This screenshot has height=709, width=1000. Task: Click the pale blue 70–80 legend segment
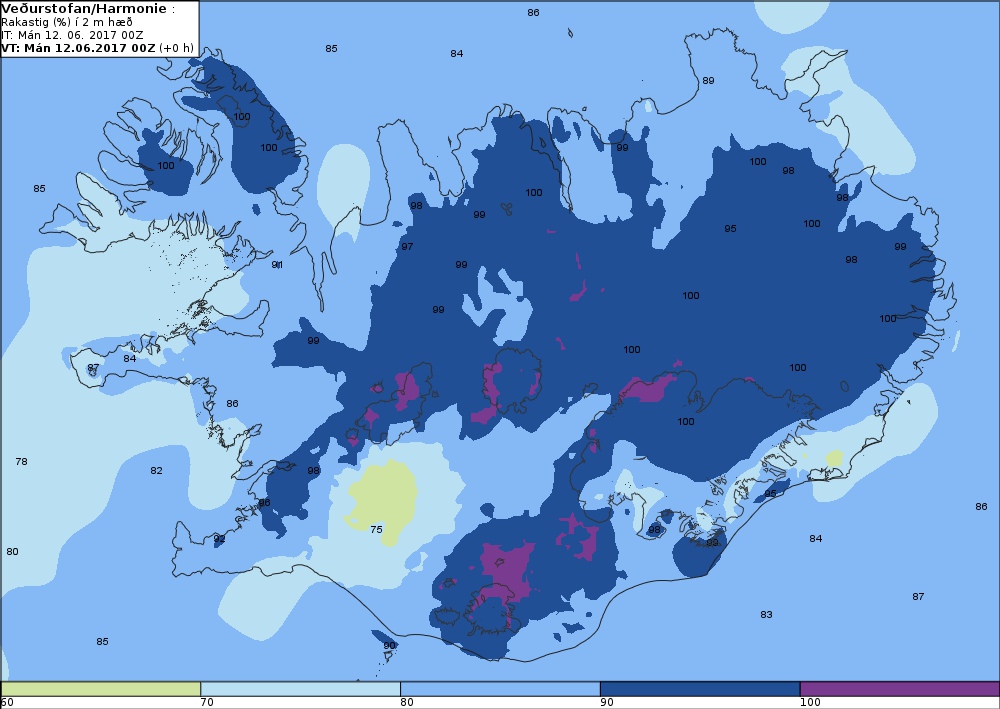click(x=300, y=689)
